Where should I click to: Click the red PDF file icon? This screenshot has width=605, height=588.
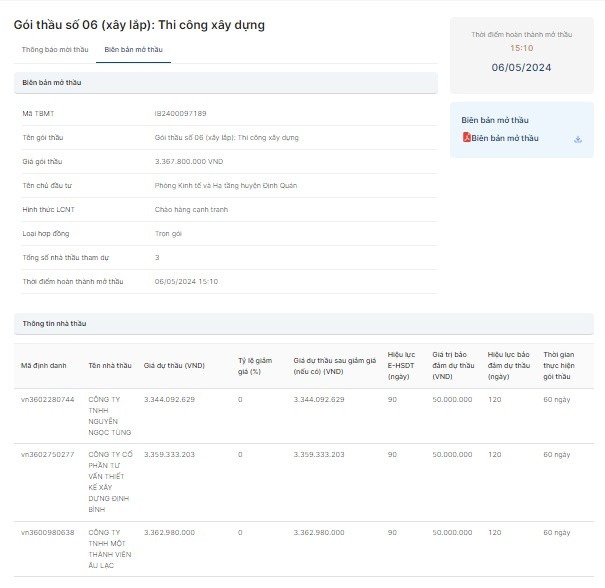466,138
